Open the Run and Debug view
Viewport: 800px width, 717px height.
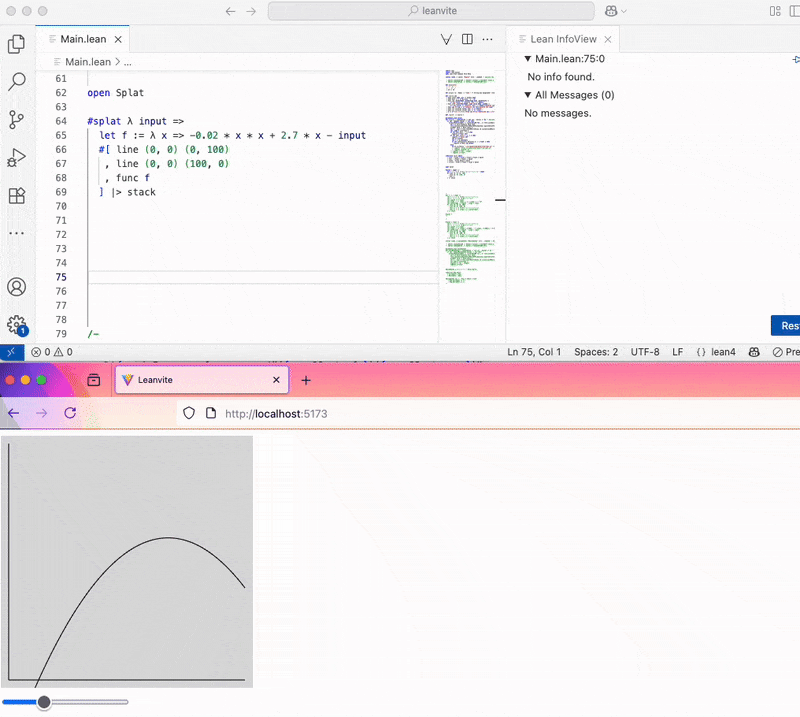pyautogui.click(x=16, y=158)
